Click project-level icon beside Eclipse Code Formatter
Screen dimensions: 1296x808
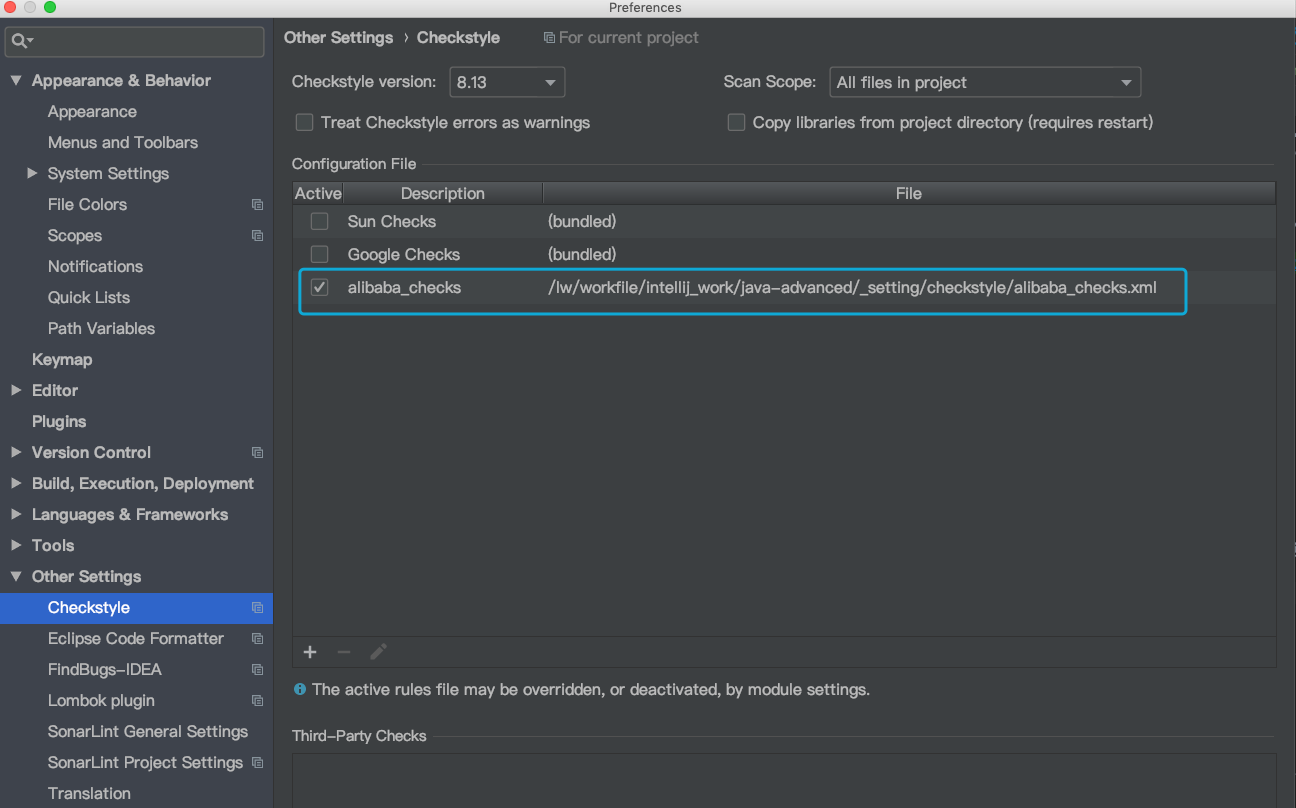(257, 639)
